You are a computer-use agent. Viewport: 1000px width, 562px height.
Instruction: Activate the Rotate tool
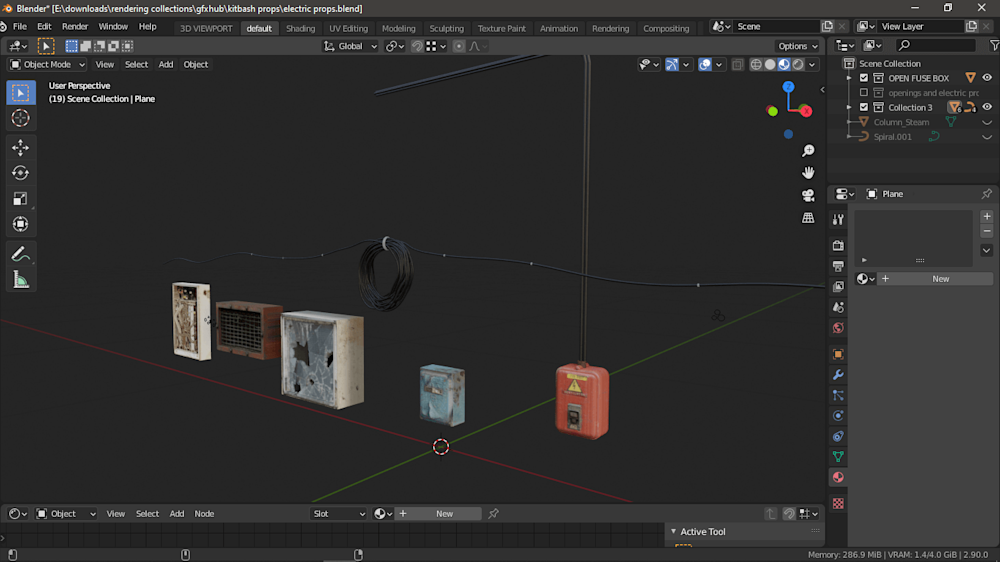pyautogui.click(x=20, y=173)
